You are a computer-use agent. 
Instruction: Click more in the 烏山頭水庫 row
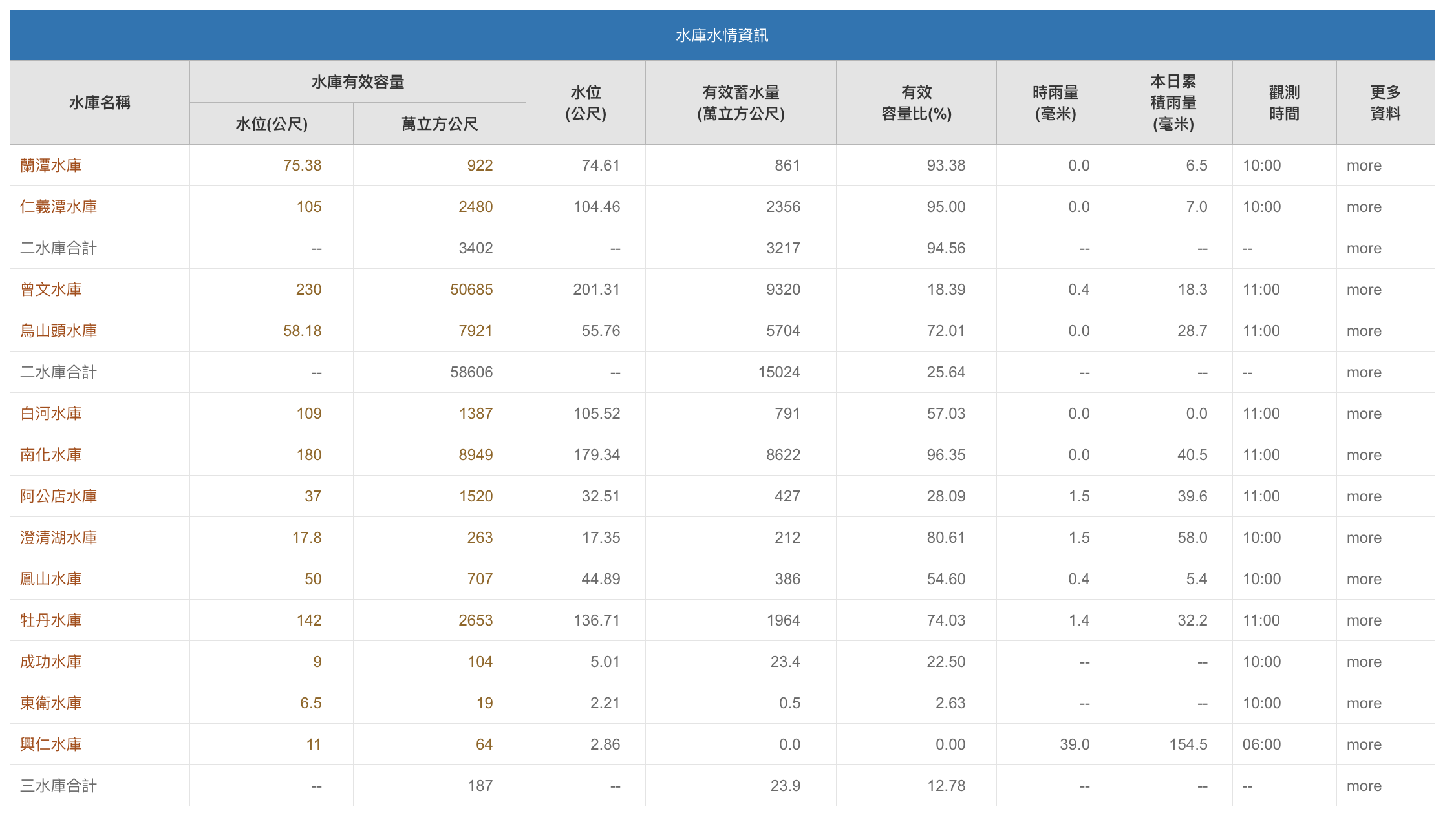[1364, 331]
